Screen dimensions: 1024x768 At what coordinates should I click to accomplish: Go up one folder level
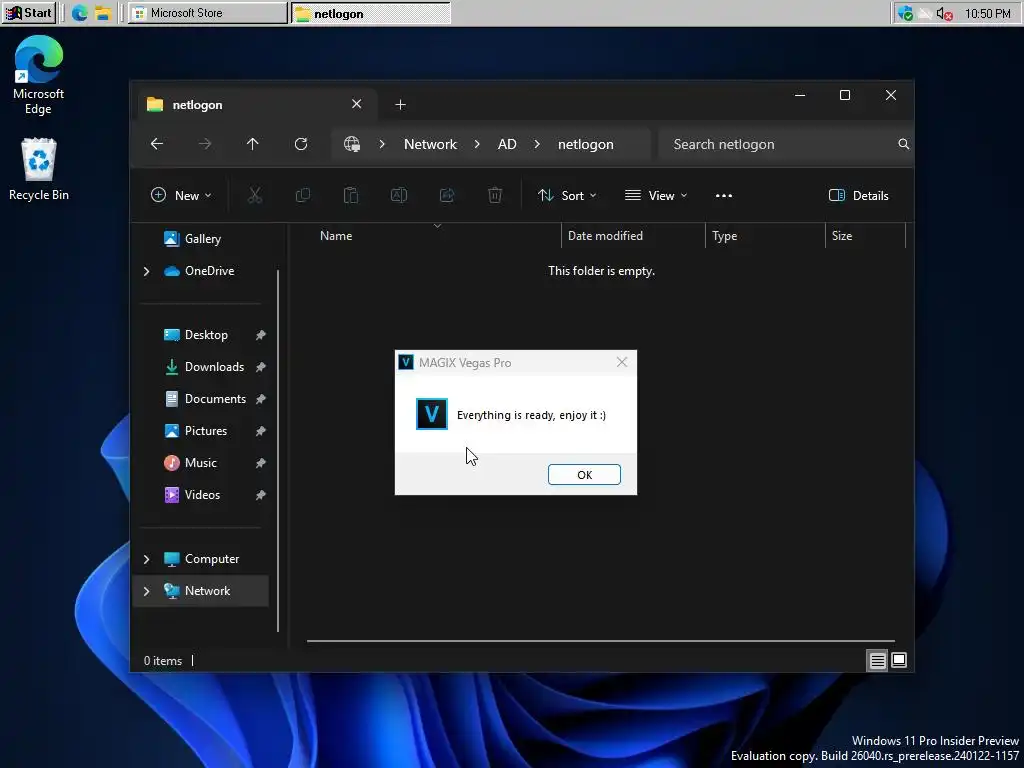pyautogui.click(x=253, y=144)
